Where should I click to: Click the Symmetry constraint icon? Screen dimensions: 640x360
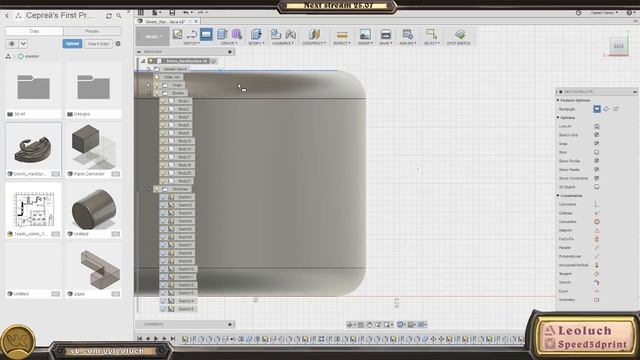tap(597, 300)
